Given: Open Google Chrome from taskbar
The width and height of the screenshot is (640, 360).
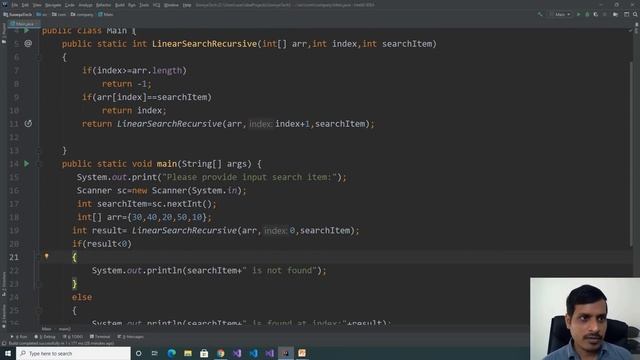Looking at the screenshot, I should [x=220, y=353].
